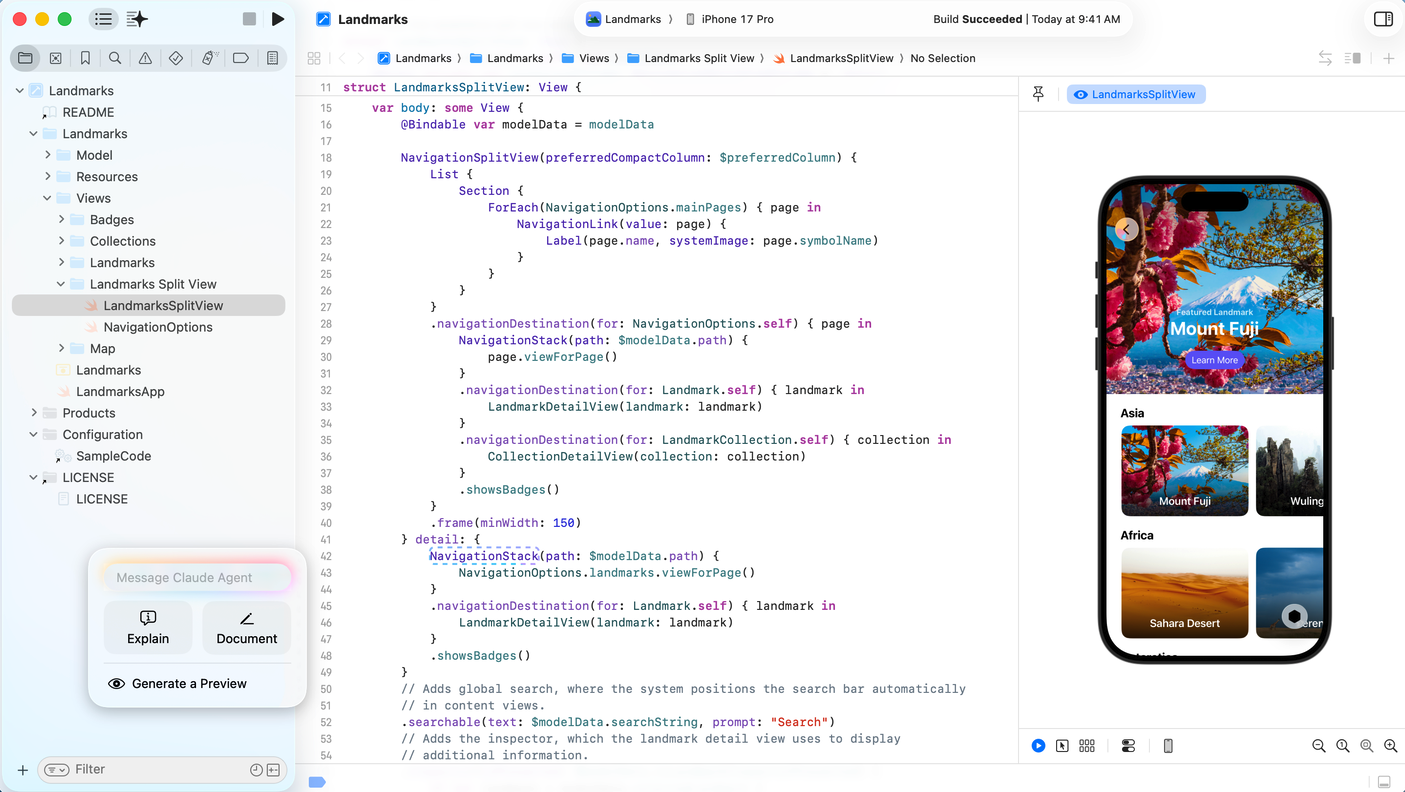Open the Test navigator checkmark icon
1405x792 pixels.
pyautogui.click(x=176, y=58)
